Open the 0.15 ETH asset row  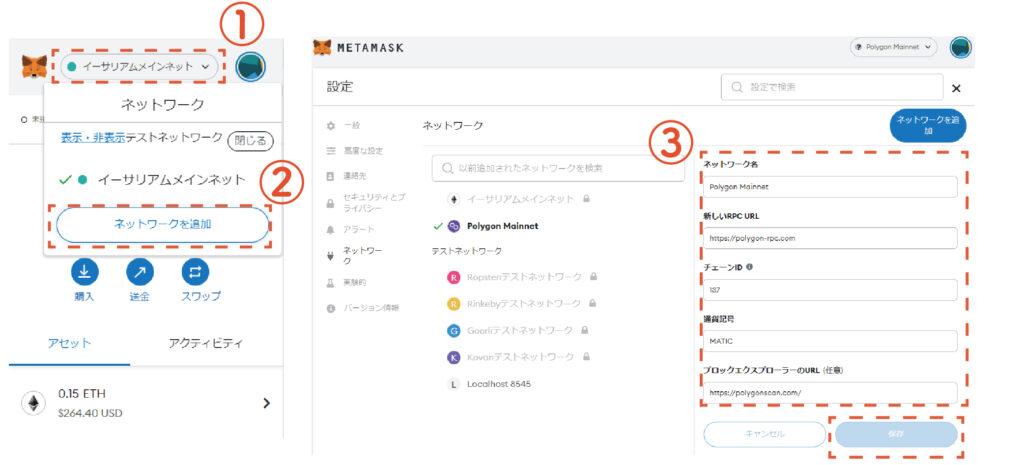146,404
